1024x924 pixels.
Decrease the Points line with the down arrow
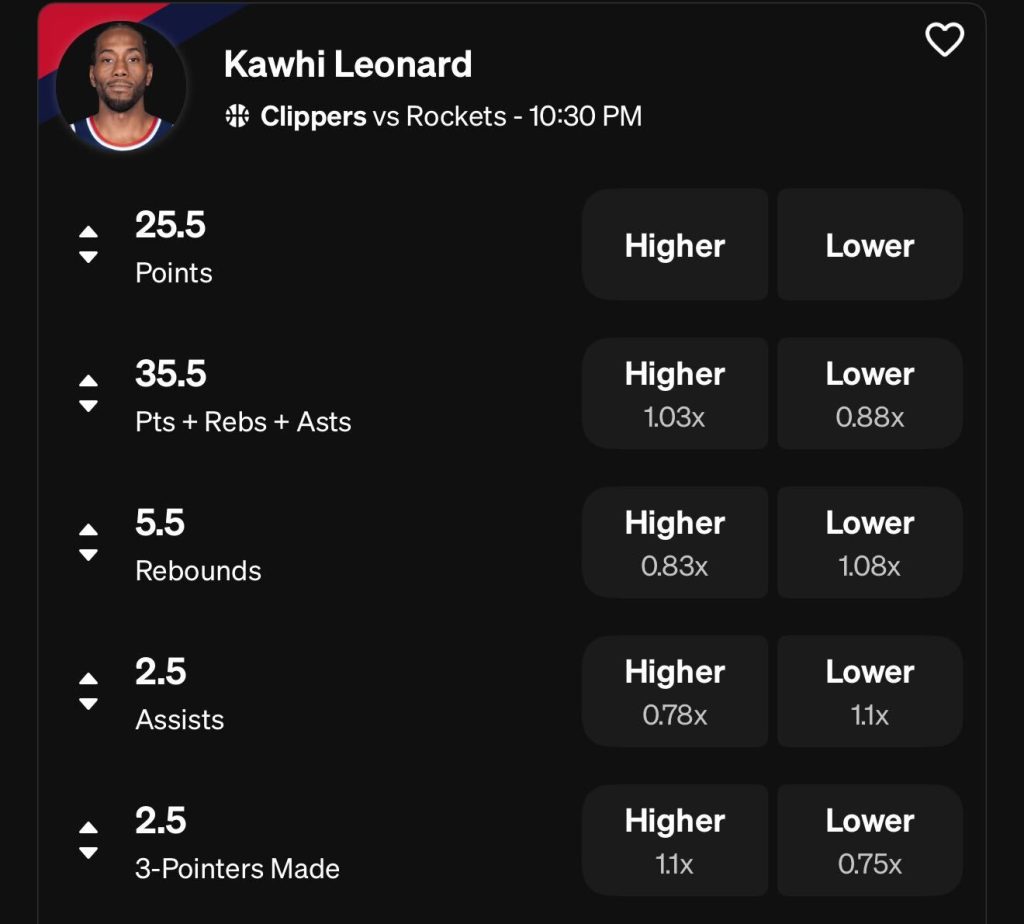[88, 257]
